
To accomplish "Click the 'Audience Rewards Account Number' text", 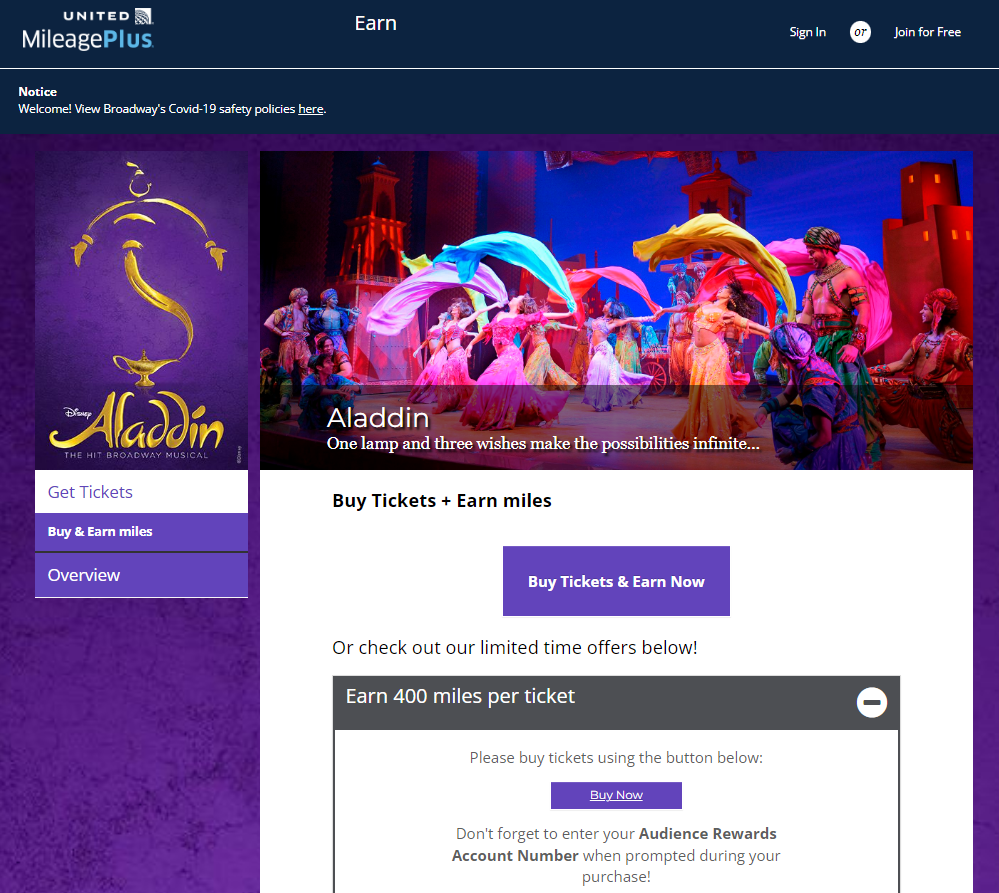I will click(x=614, y=845).
